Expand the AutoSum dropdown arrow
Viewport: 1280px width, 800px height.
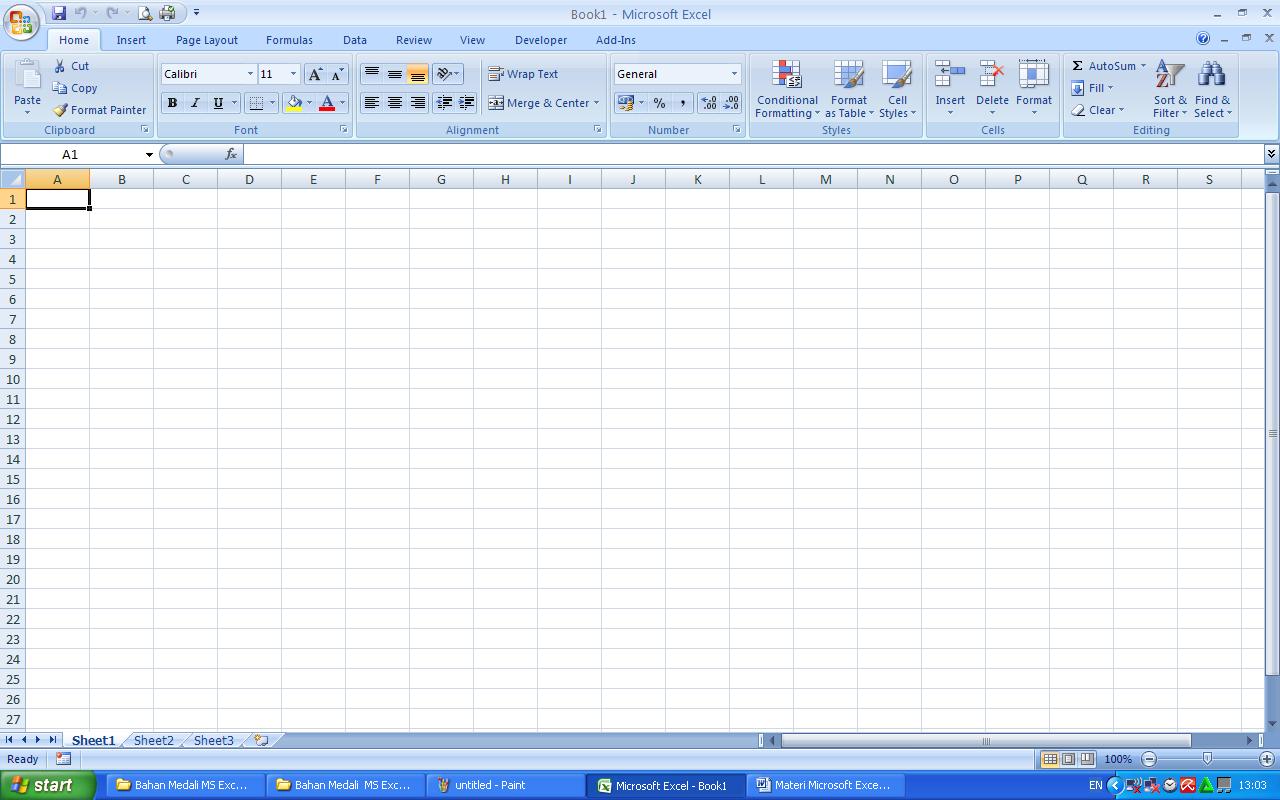coord(1143,66)
